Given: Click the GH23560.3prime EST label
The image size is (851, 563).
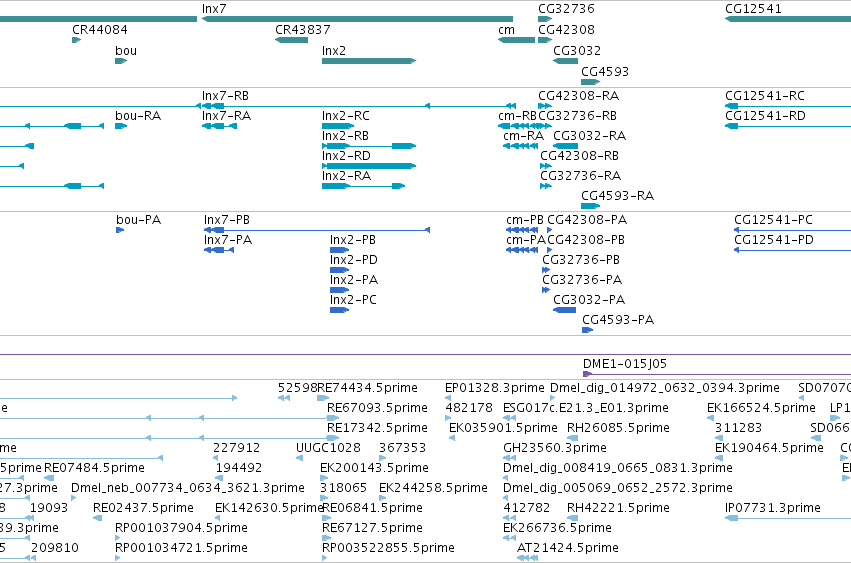Looking at the screenshot, I should pos(555,448).
